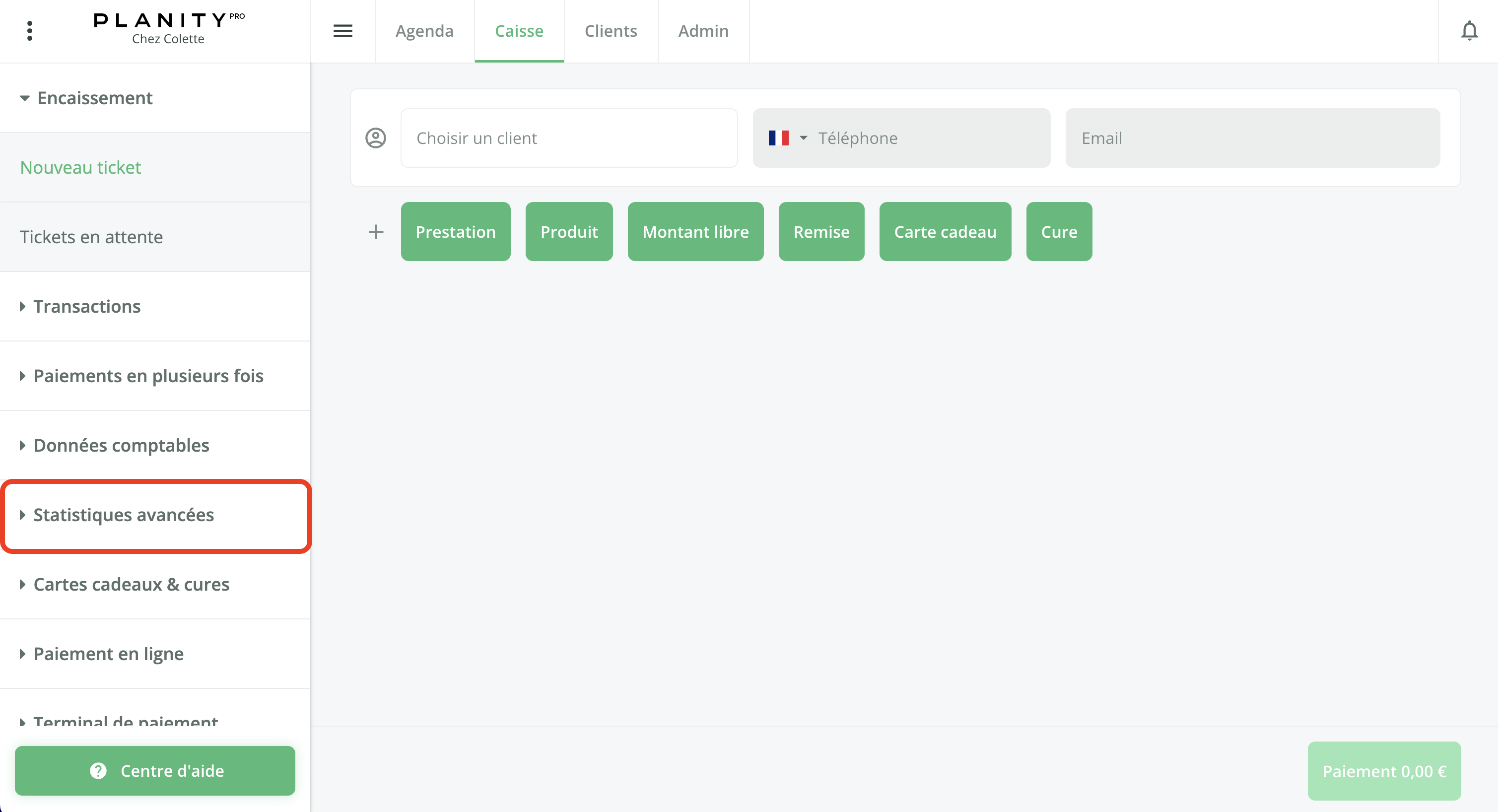Screen dimensions: 1498x812
Task: Click the Choisir un client field
Action: click(569, 138)
